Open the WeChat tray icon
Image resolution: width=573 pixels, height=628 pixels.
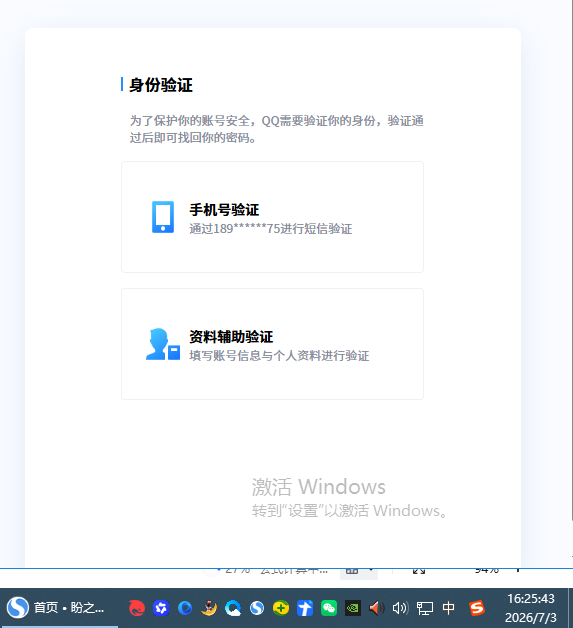[329, 608]
